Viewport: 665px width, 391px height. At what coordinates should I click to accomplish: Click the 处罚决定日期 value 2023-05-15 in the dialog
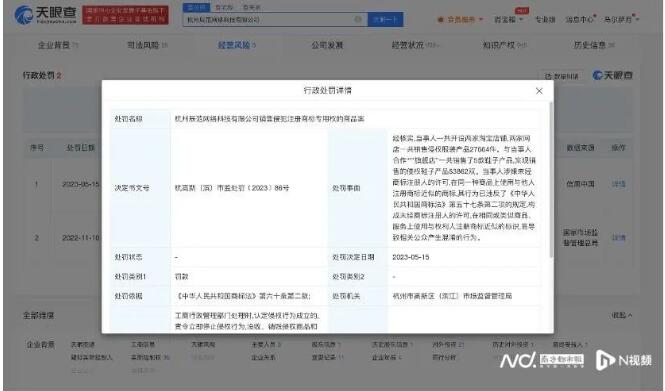pyautogui.click(x=411, y=257)
